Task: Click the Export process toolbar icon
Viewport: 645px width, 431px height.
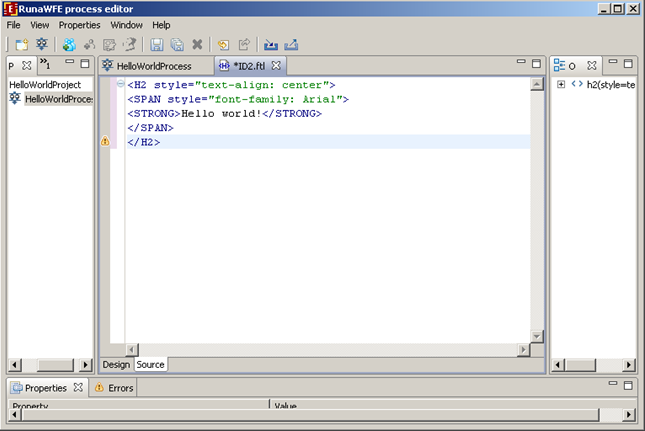Action: 291,45
